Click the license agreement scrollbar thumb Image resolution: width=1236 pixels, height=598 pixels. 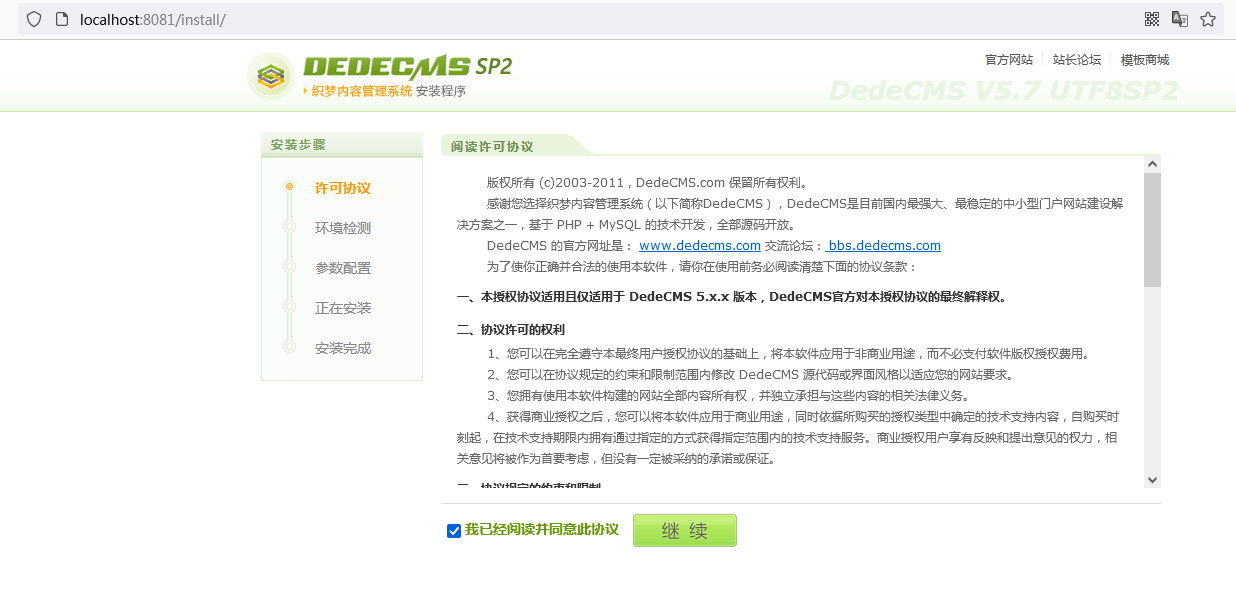tap(1152, 230)
